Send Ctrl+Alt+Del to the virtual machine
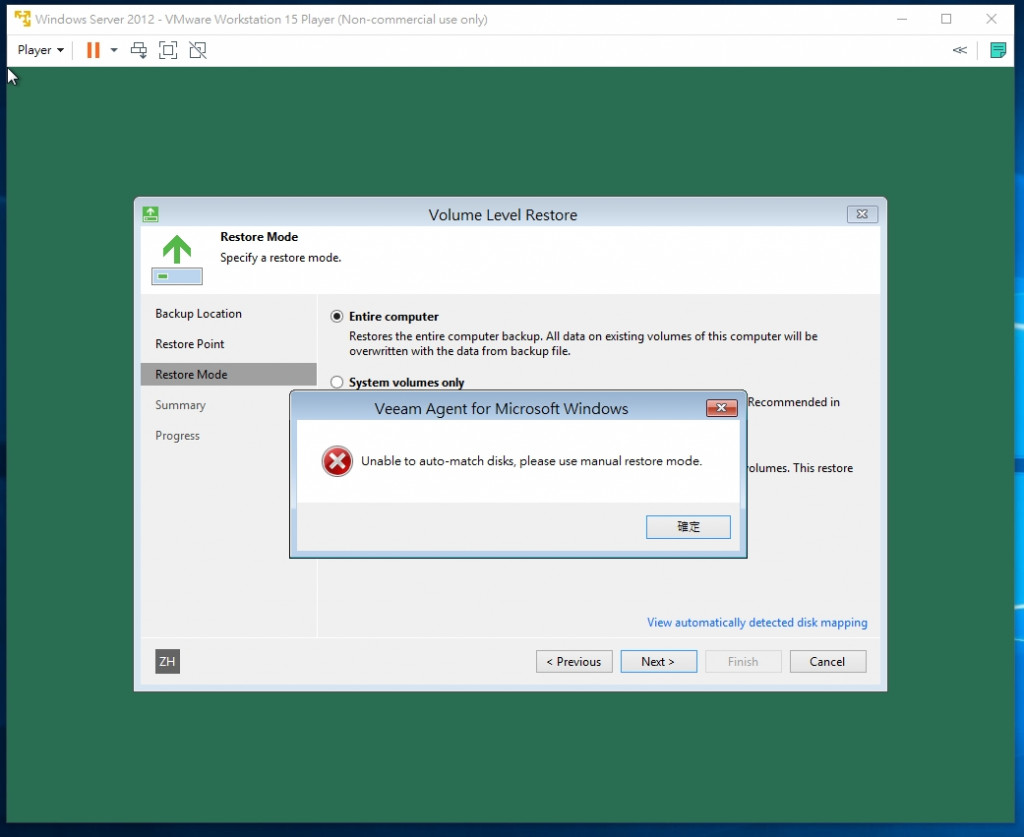Image resolution: width=1024 pixels, height=837 pixels. coord(138,50)
